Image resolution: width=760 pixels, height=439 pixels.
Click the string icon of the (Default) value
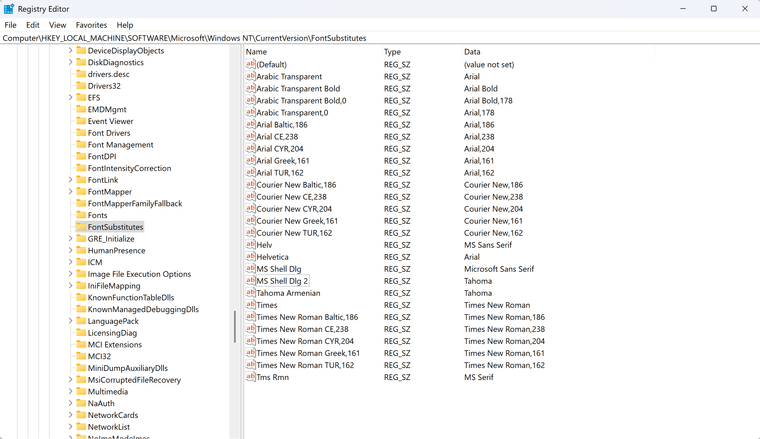251,64
